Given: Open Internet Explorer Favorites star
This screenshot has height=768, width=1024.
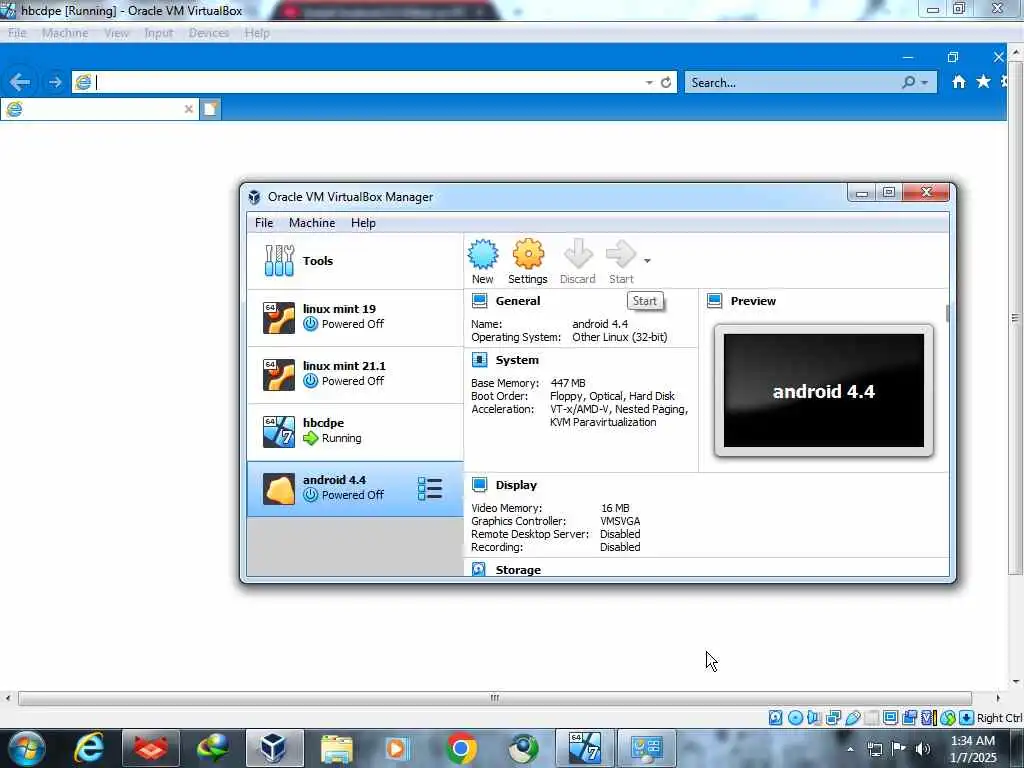Looking at the screenshot, I should 983,82.
